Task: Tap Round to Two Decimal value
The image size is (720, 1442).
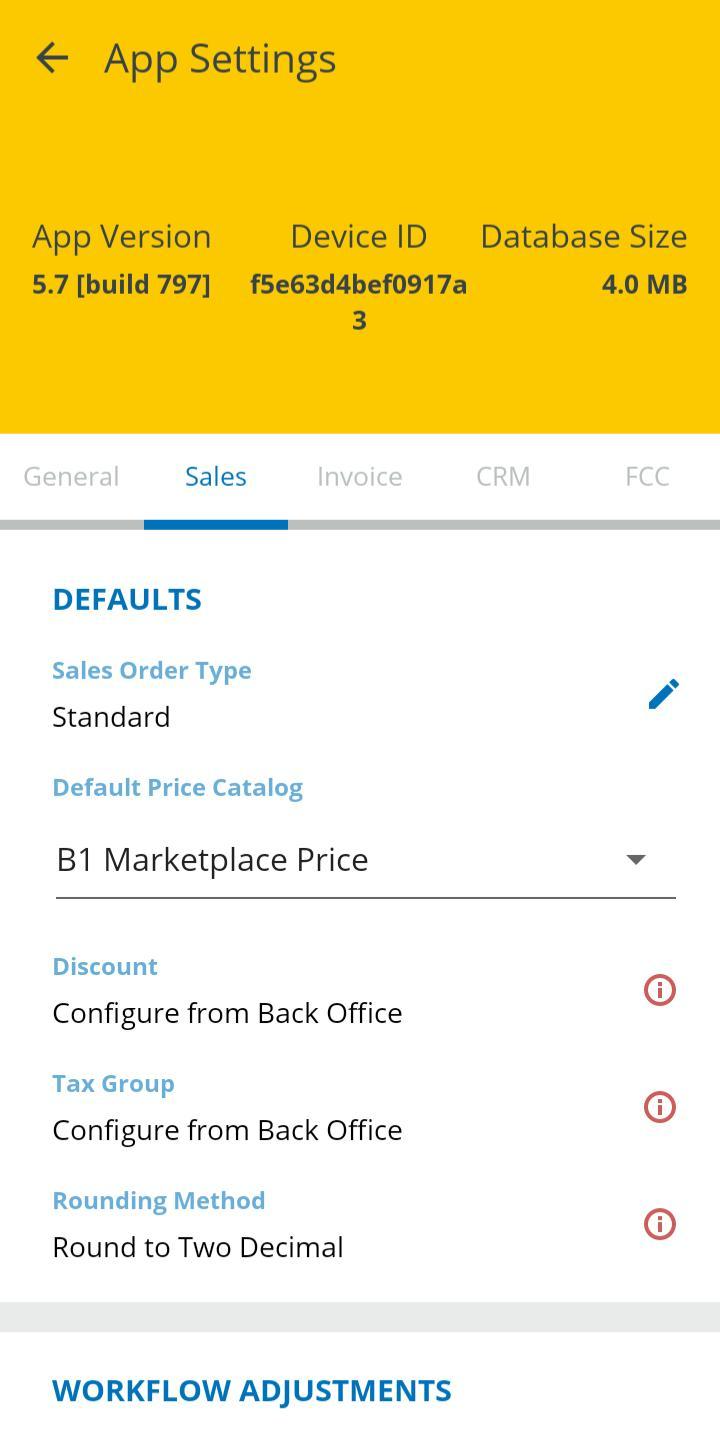Action: pos(198,1247)
